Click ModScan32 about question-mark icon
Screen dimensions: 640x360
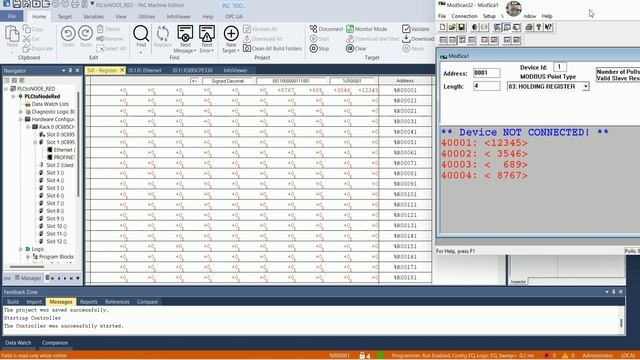pyautogui.click(x=538, y=27)
